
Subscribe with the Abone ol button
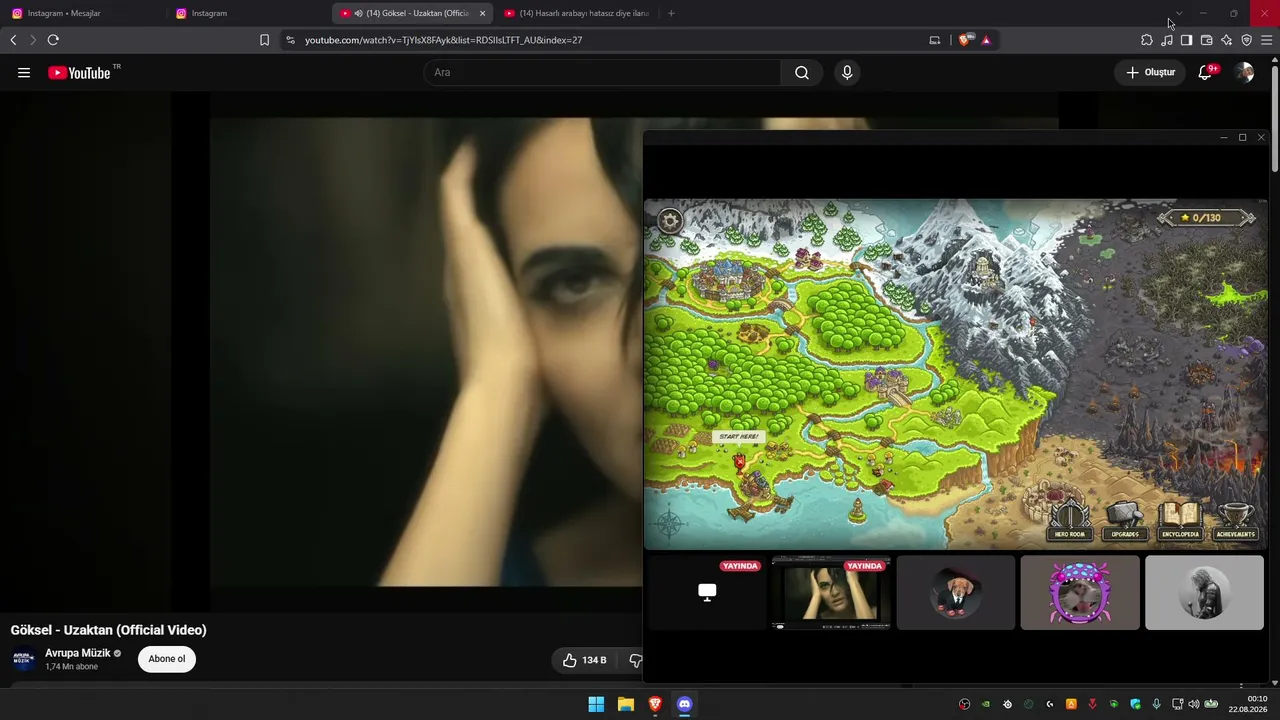pyautogui.click(x=167, y=659)
